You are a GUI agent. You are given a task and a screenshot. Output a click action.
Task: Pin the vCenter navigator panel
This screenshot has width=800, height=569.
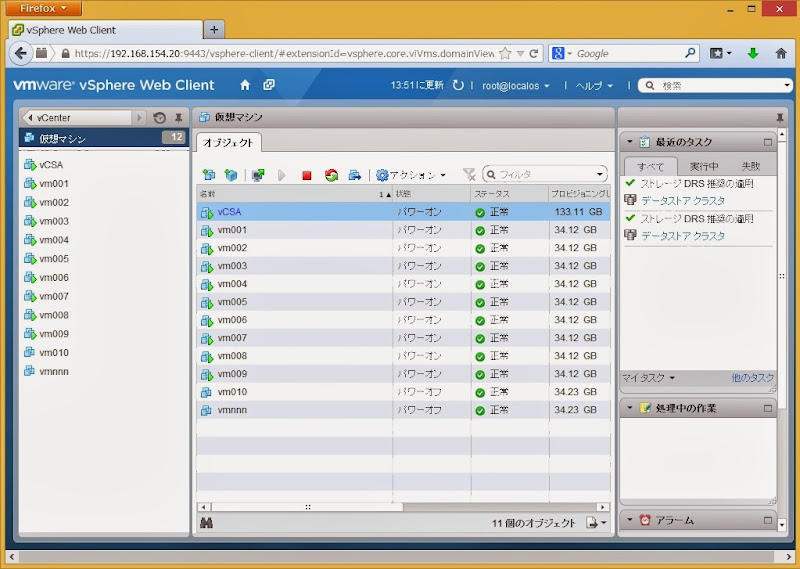point(179,118)
